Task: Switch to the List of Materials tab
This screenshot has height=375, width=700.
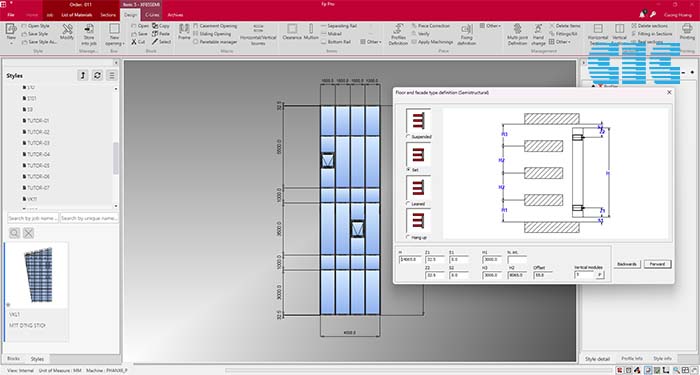Action: 77,15
